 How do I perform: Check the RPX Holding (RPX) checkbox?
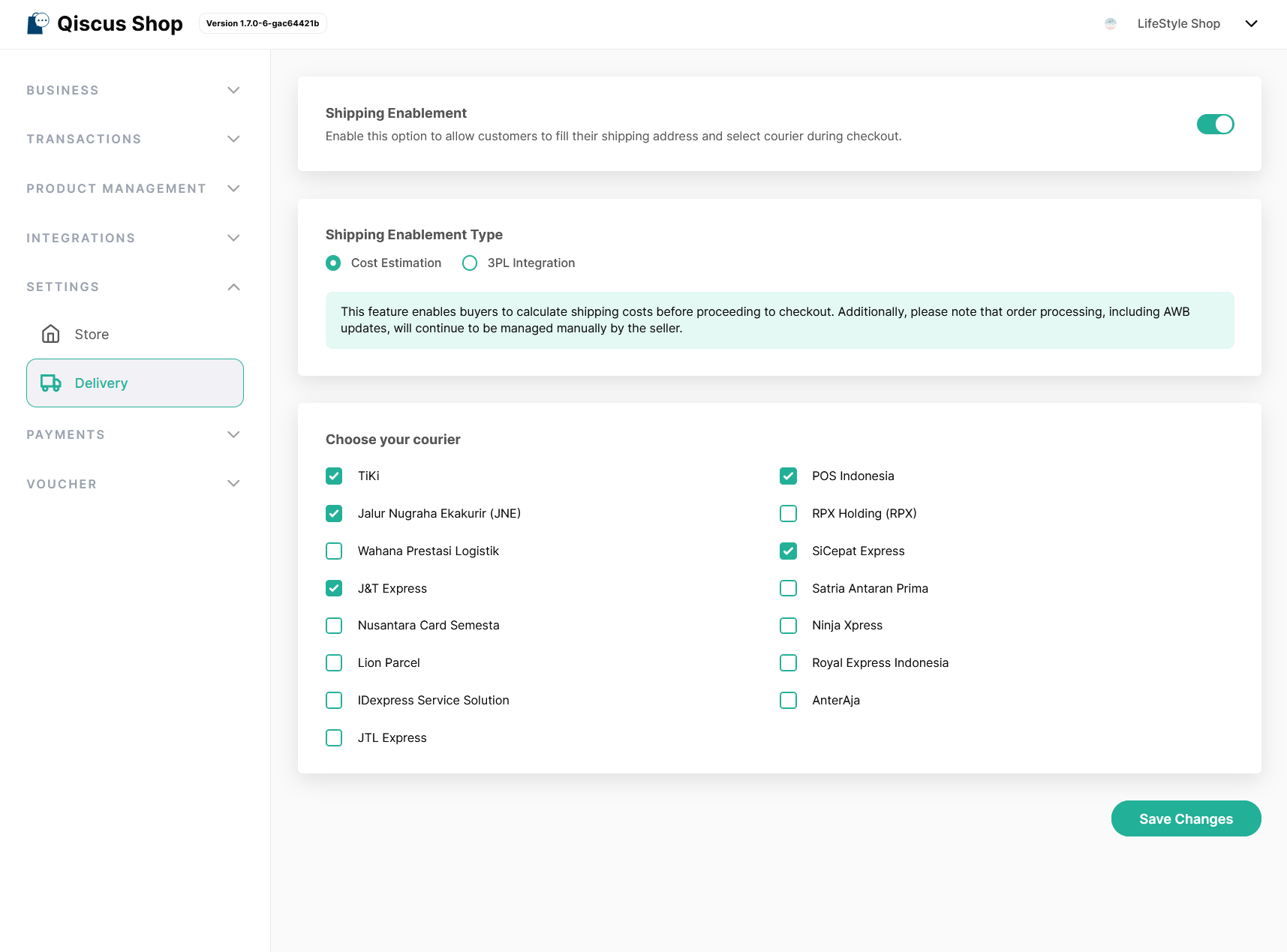click(x=788, y=513)
